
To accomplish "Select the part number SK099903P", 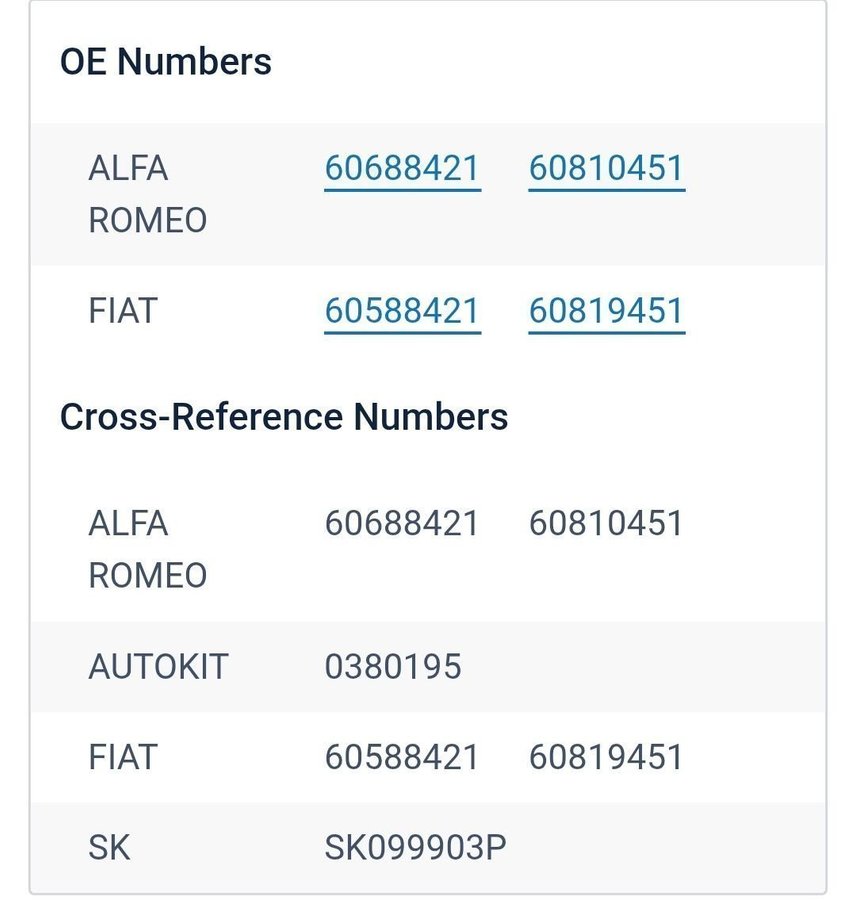I will pos(415,848).
